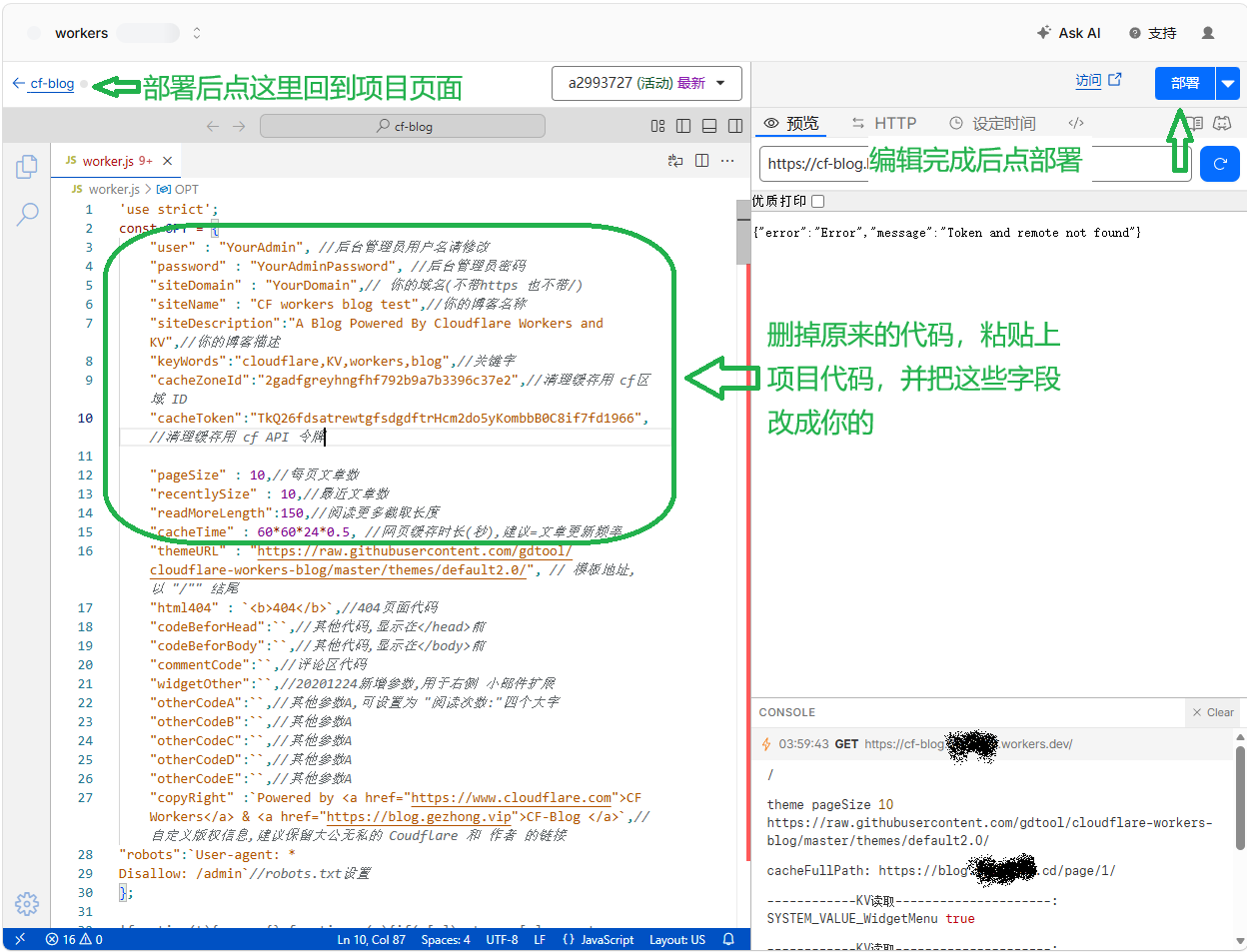Image resolution: width=1247 pixels, height=952 pixels.
Task: Change the Spaces: 4 indentation setting
Action: tap(446, 939)
